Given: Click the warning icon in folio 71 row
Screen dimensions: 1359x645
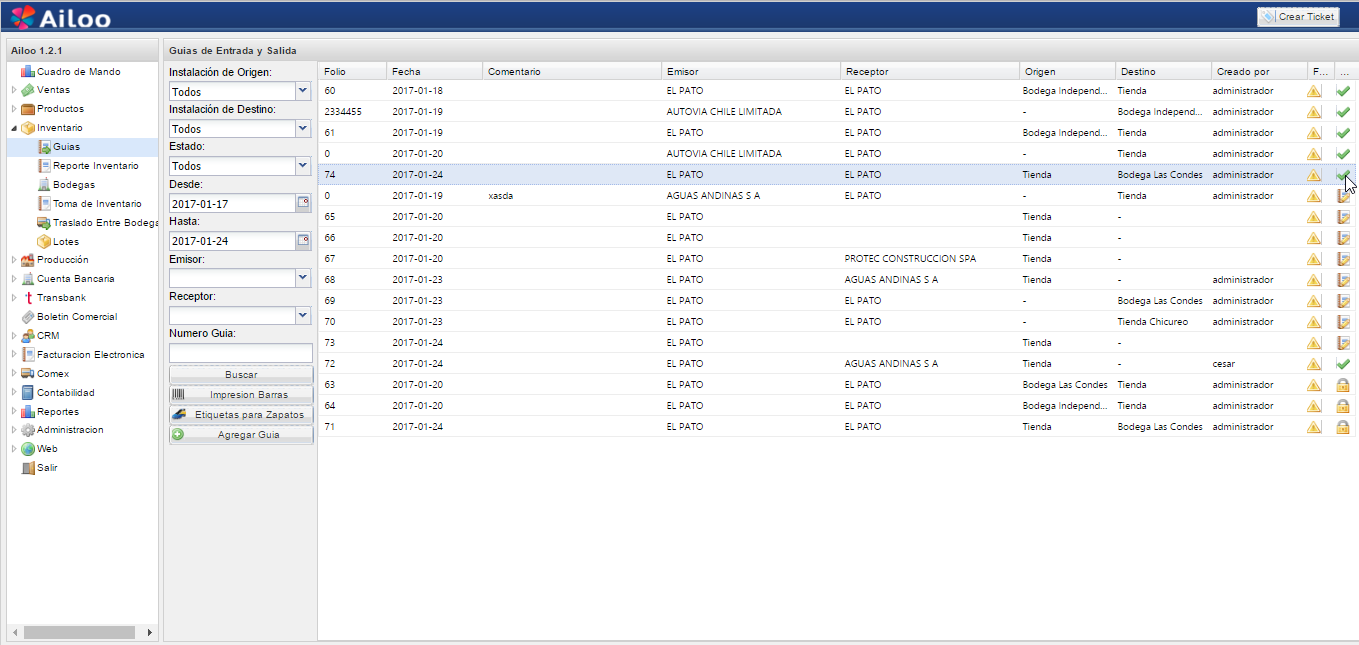Looking at the screenshot, I should pos(1314,427).
